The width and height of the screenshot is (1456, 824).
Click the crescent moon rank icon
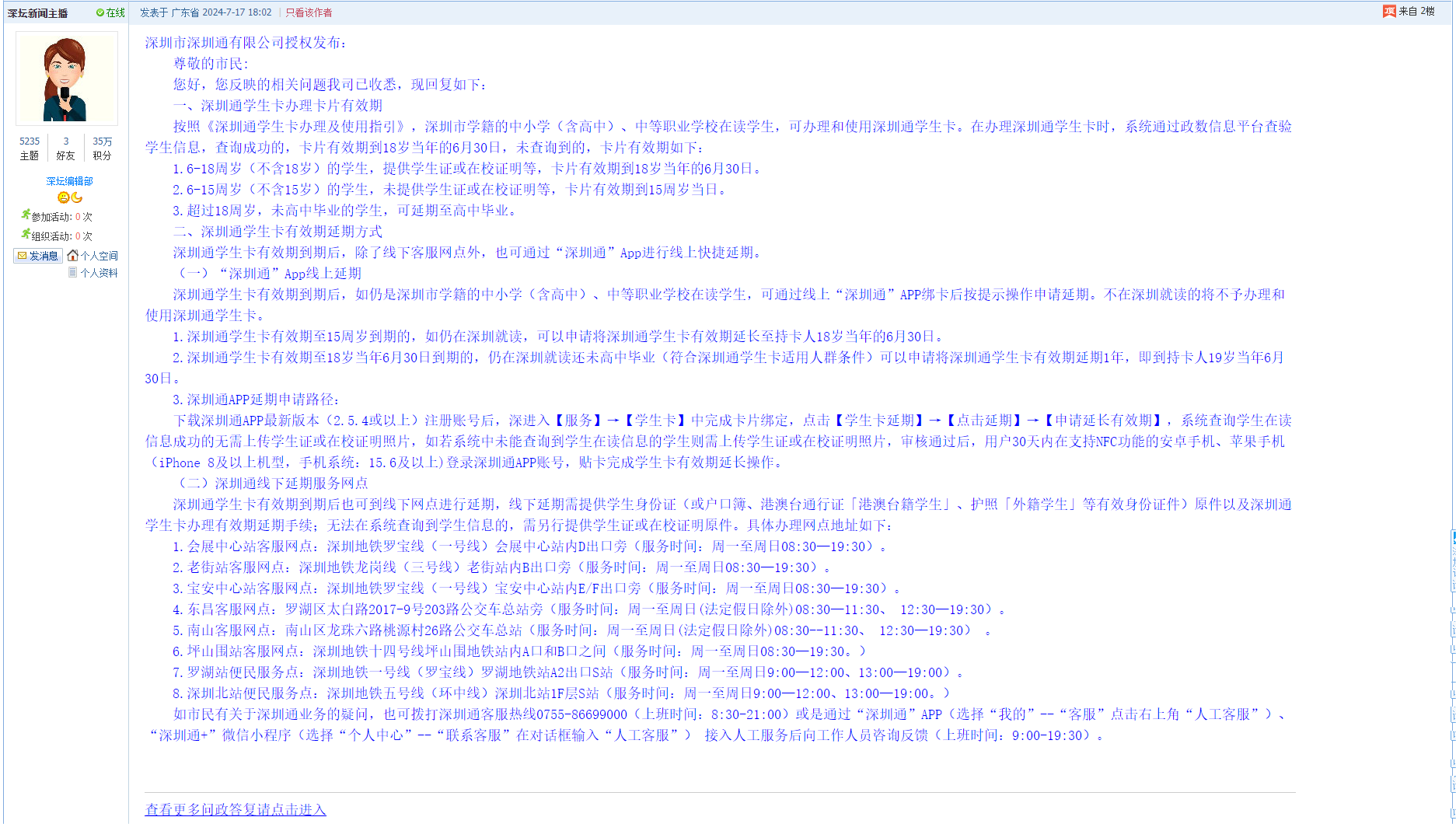(x=76, y=197)
